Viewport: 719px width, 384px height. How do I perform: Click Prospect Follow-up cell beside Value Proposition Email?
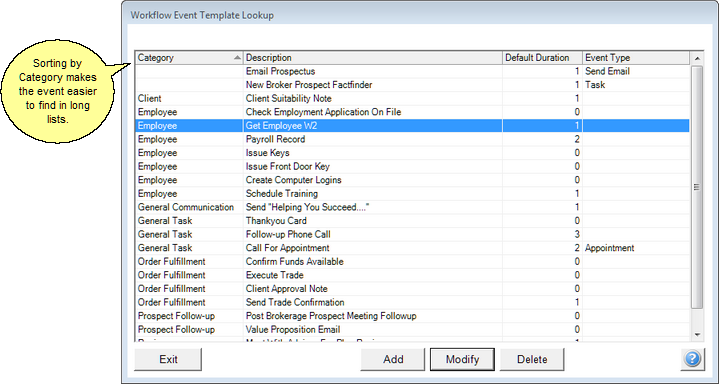pos(189,329)
